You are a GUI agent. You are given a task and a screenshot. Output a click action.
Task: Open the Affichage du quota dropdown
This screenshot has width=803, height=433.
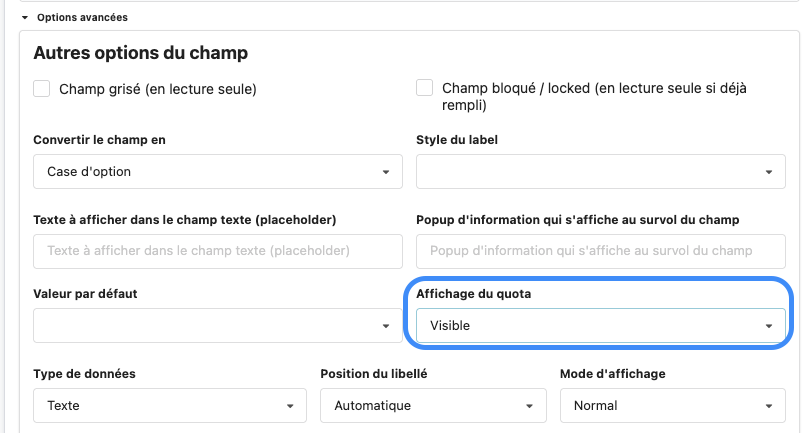click(599, 326)
